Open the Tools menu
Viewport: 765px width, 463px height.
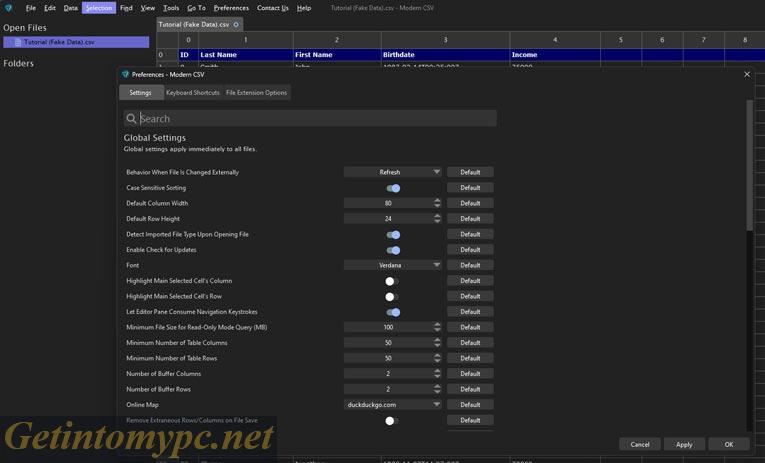(171, 8)
